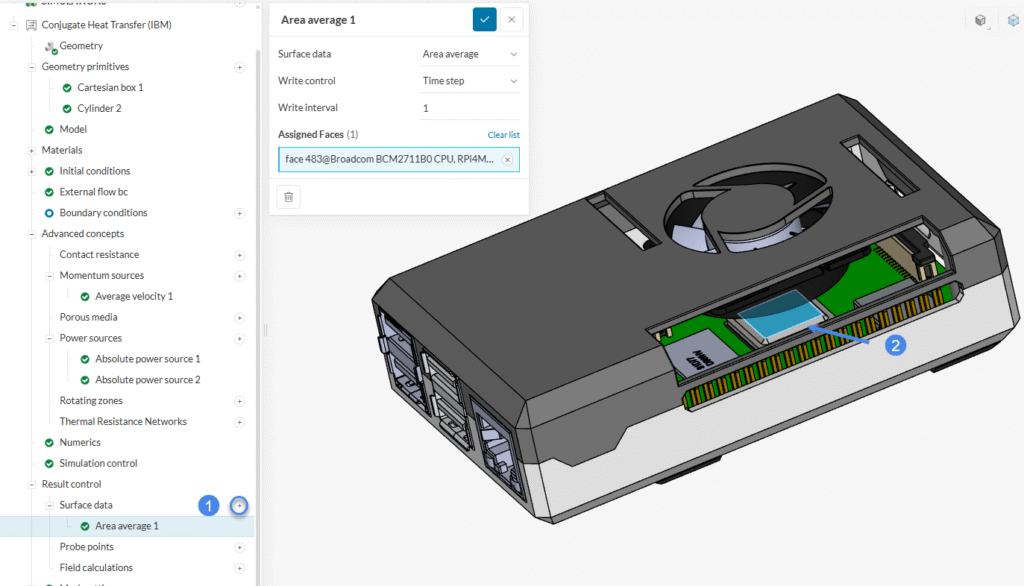Select Simulation control in the tree
The image size is (1024, 586).
pos(98,463)
